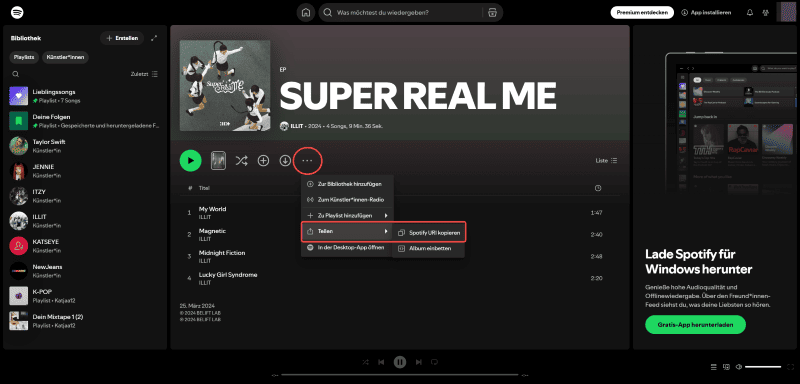Open the 'Lieblingssongs' playlist
Viewport: 800px width, 384px height.
(85, 96)
